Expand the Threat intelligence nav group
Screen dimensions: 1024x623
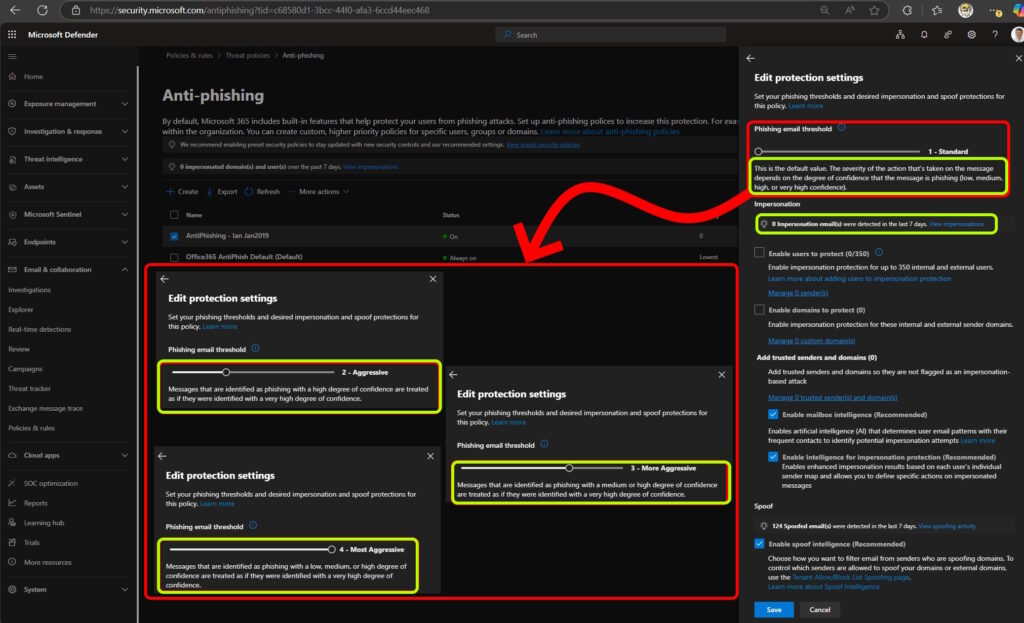pyautogui.click(x=124, y=159)
